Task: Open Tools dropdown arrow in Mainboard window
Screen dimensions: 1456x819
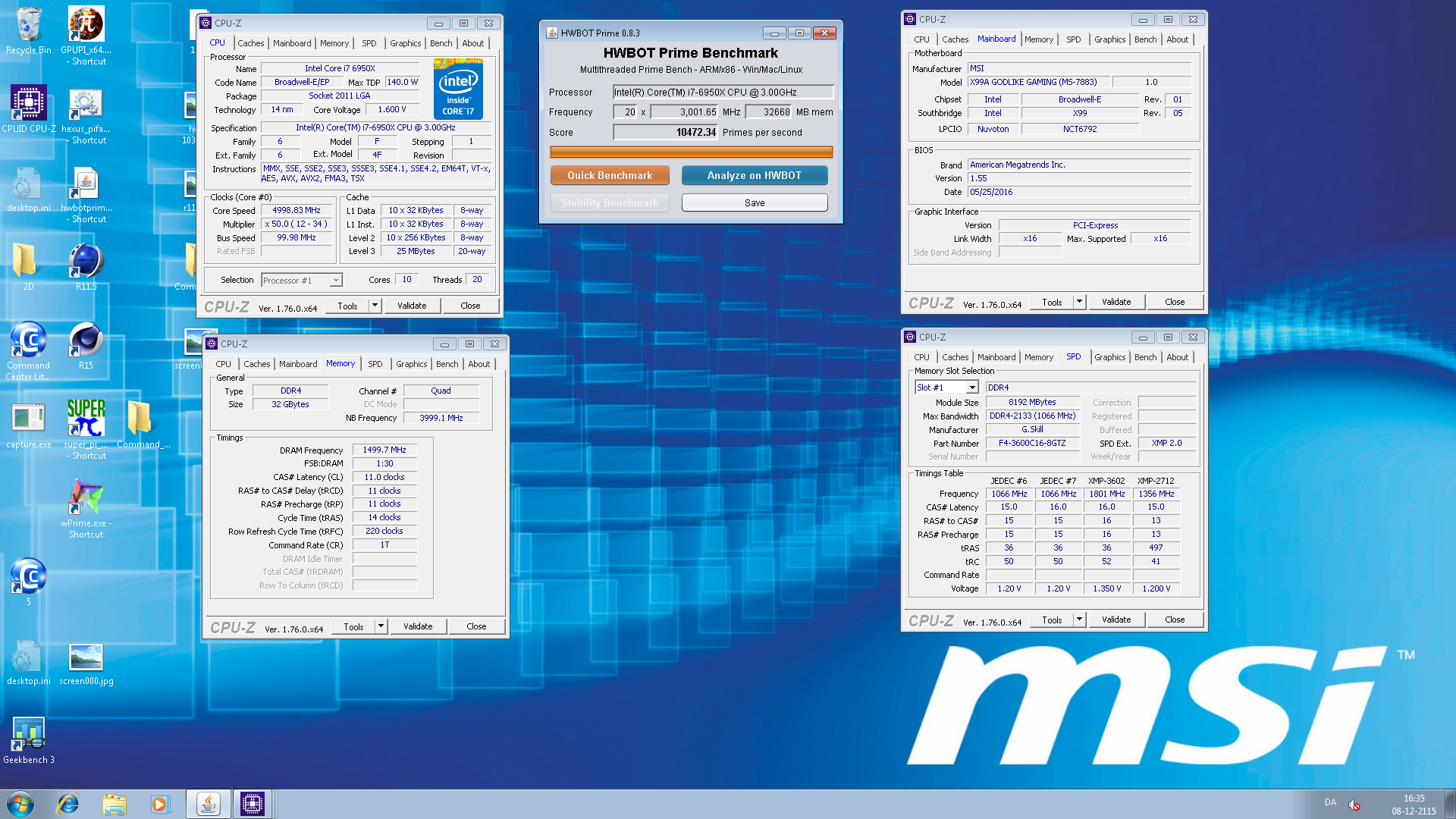Action: [x=1079, y=302]
